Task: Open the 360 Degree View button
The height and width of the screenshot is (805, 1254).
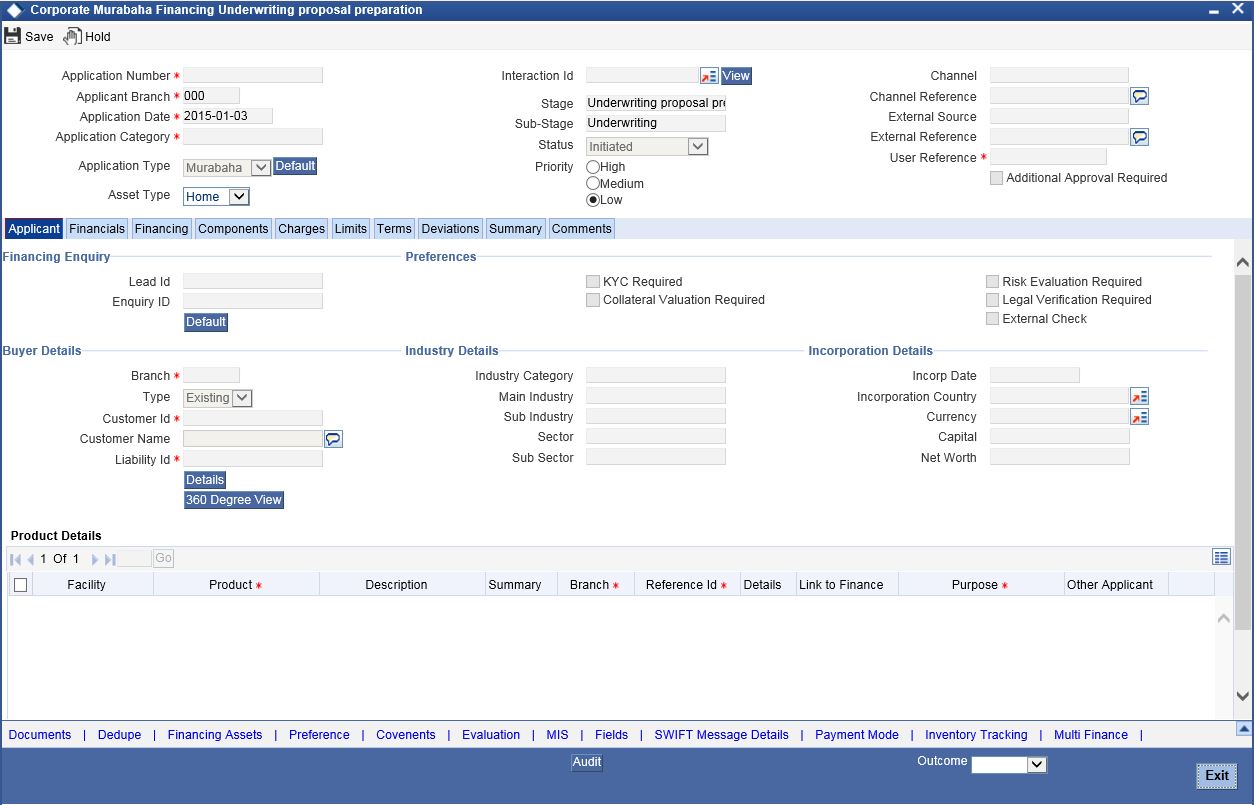Action: 234,500
